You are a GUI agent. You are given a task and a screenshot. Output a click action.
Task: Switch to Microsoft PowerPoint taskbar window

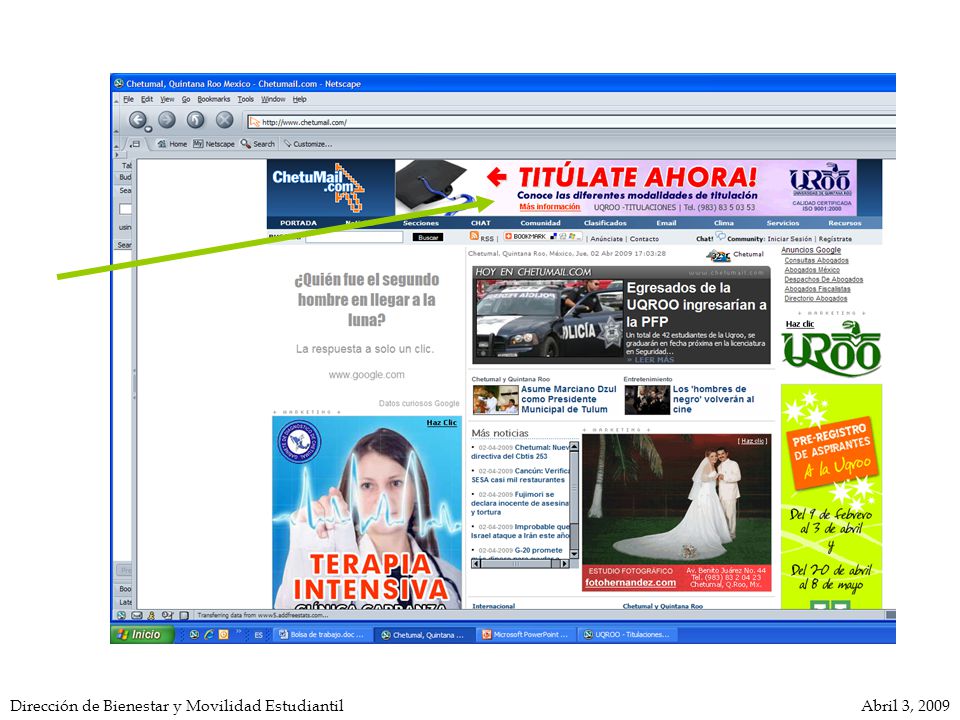pyautogui.click(x=526, y=635)
